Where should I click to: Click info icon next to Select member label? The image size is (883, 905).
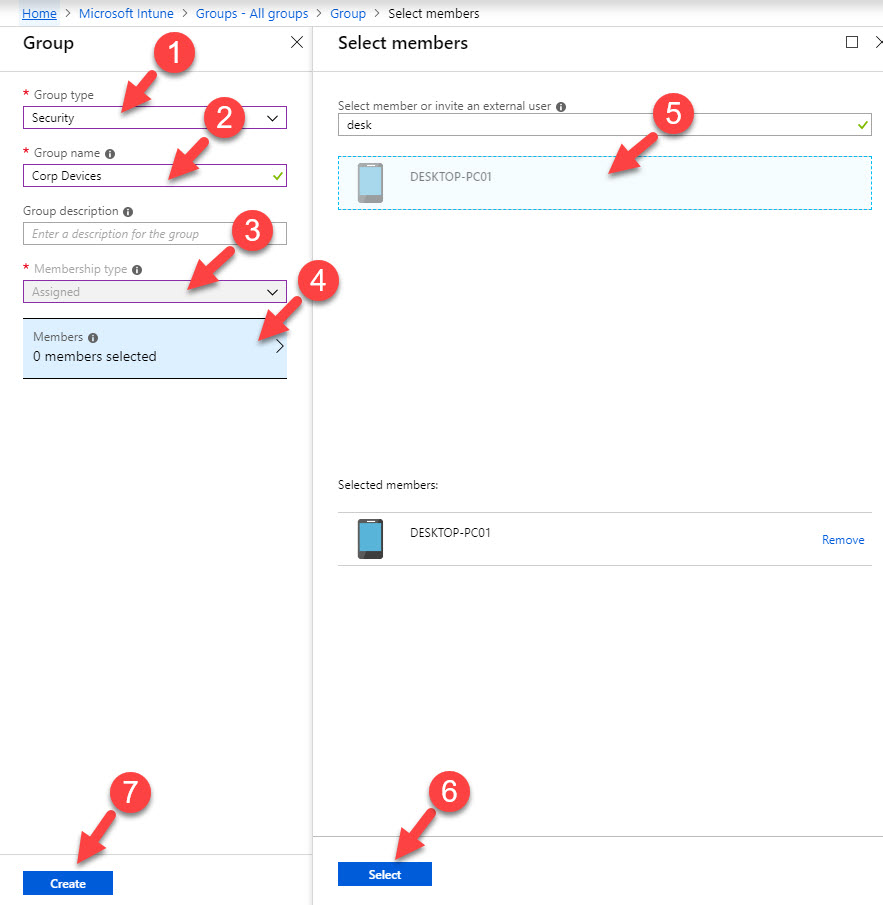[561, 106]
